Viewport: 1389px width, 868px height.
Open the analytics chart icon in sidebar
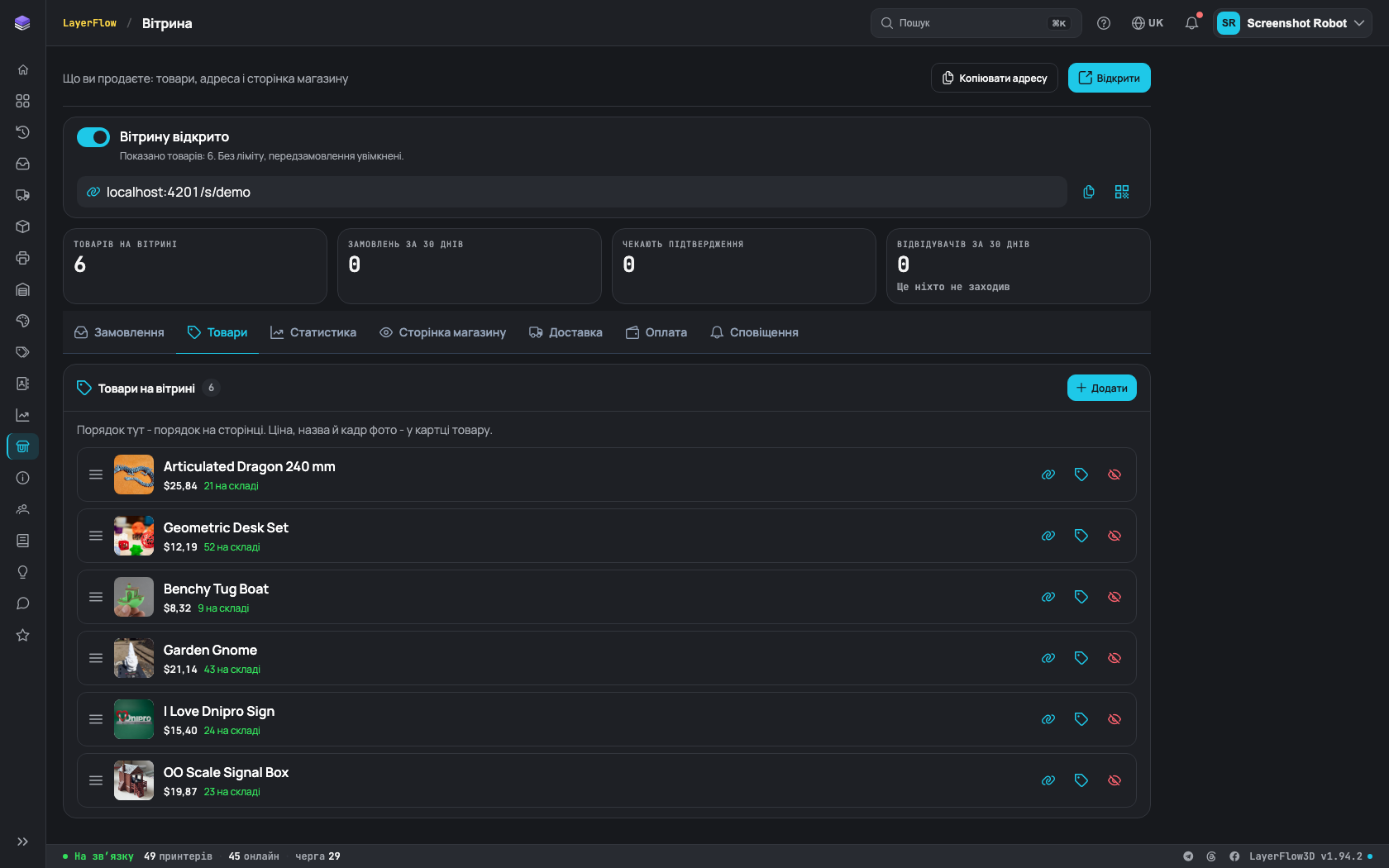(x=22, y=415)
